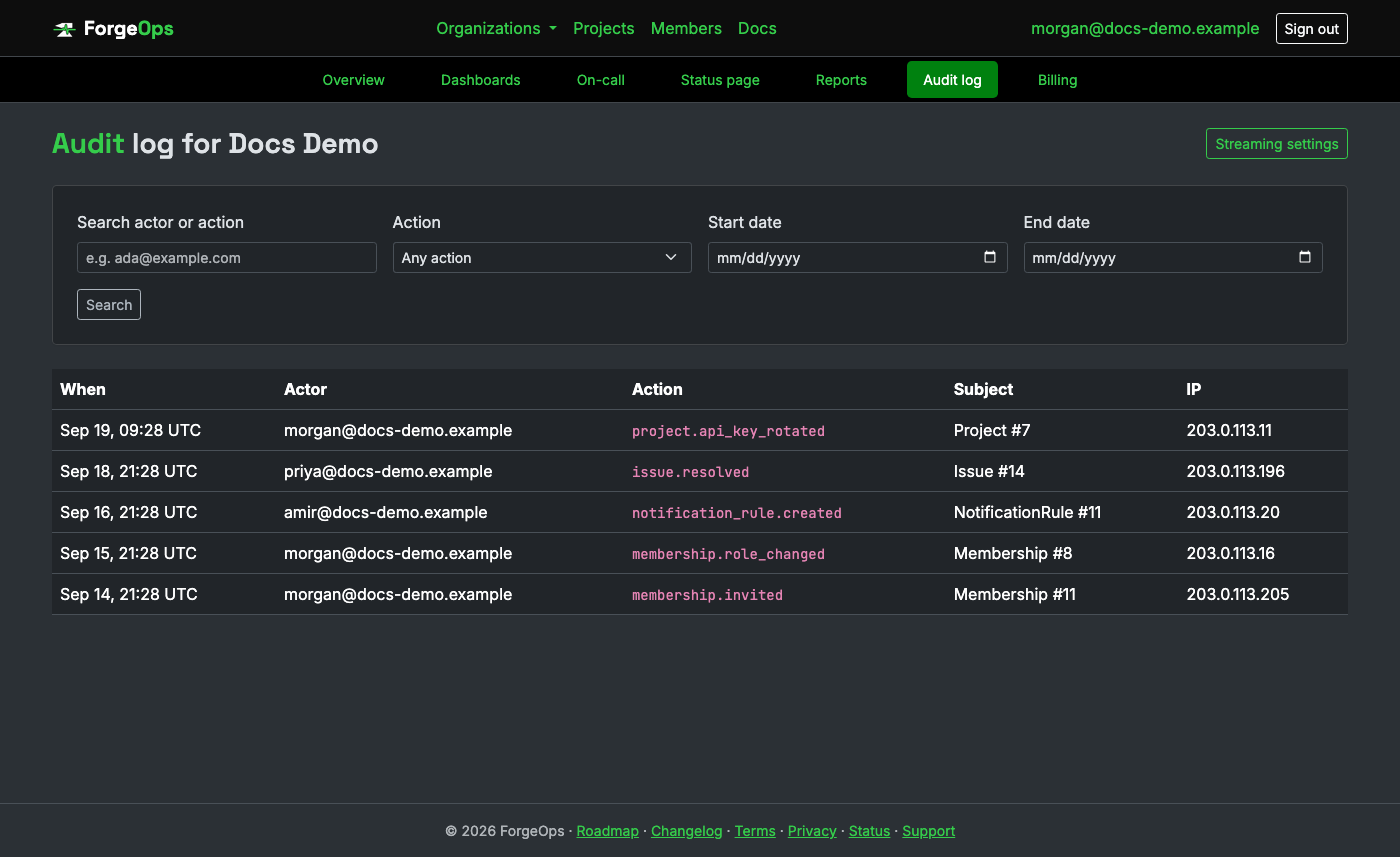Click the issue.resolved action entry
This screenshot has width=1400, height=857.
coord(690,472)
